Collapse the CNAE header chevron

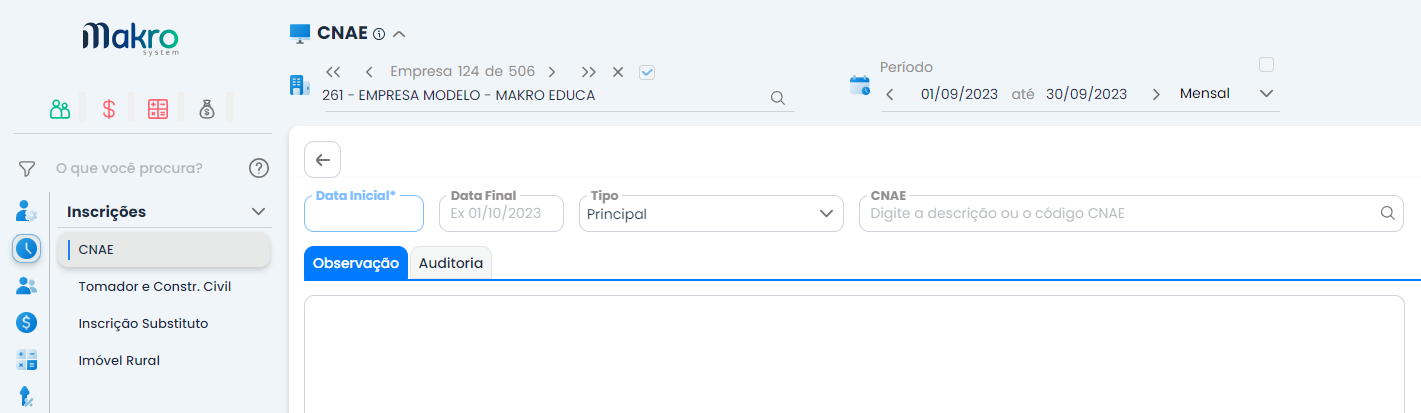pos(399,34)
